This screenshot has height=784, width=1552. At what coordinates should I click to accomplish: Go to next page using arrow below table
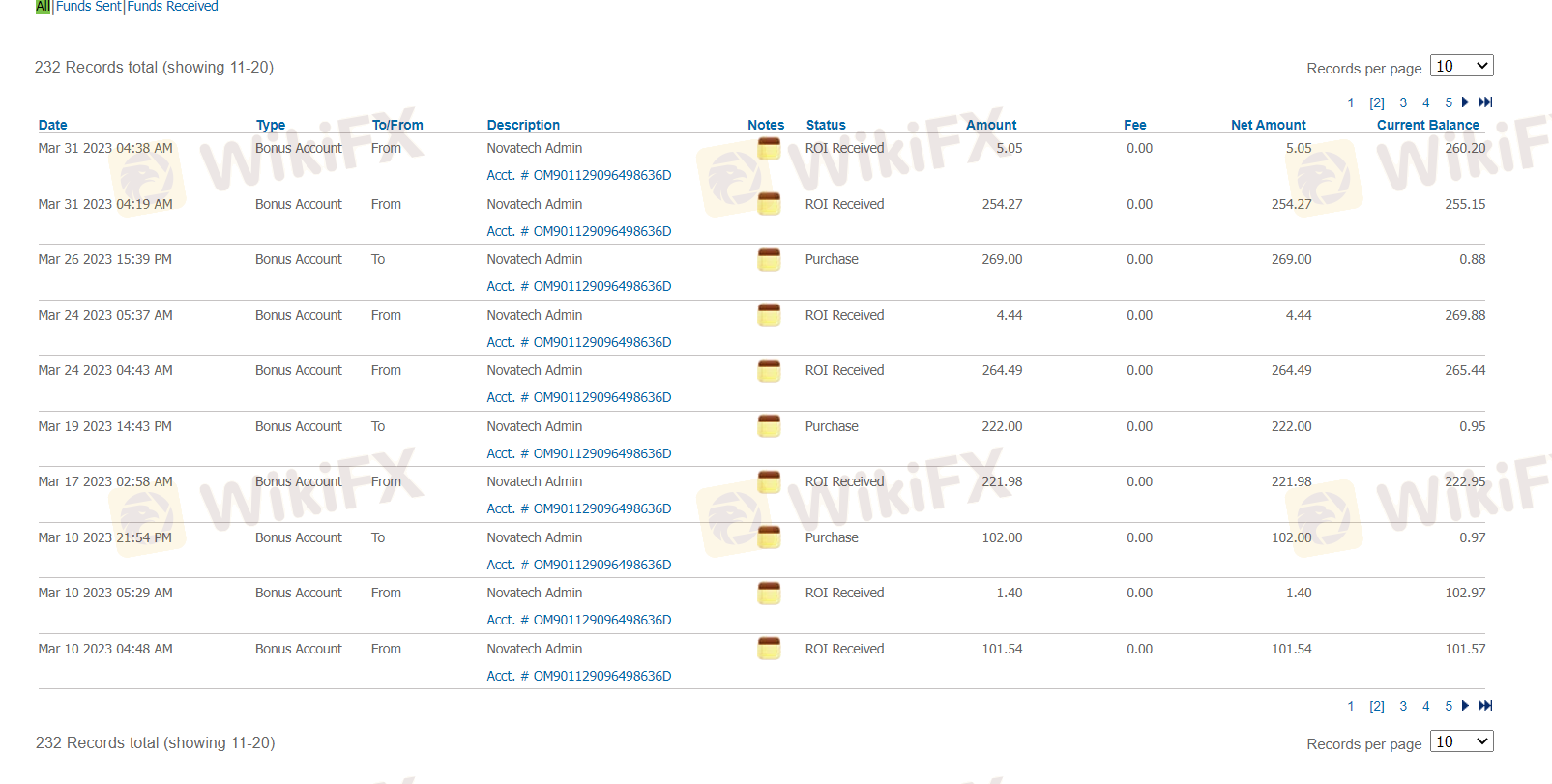click(1465, 706)
